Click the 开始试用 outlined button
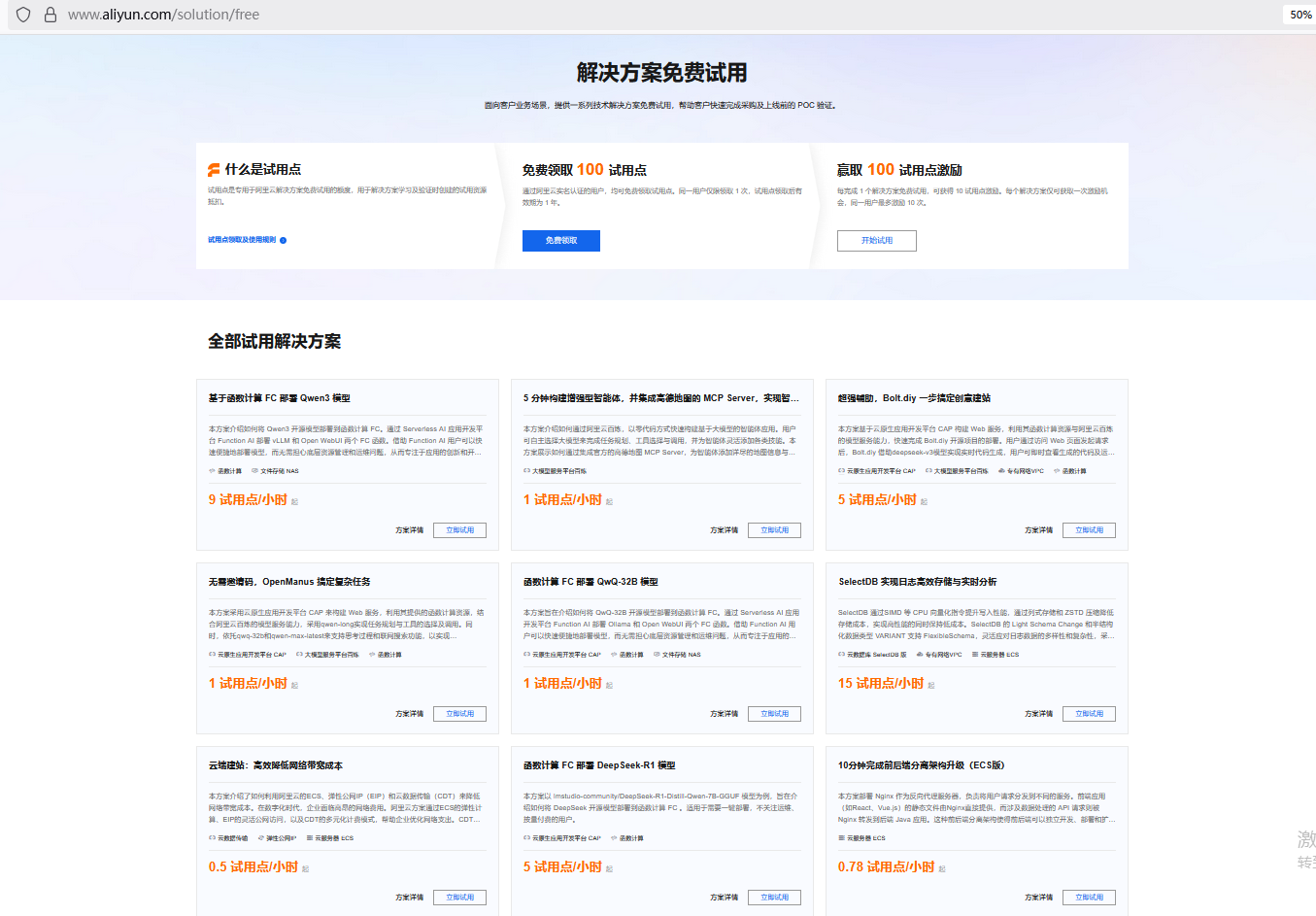 pos(877,241)
